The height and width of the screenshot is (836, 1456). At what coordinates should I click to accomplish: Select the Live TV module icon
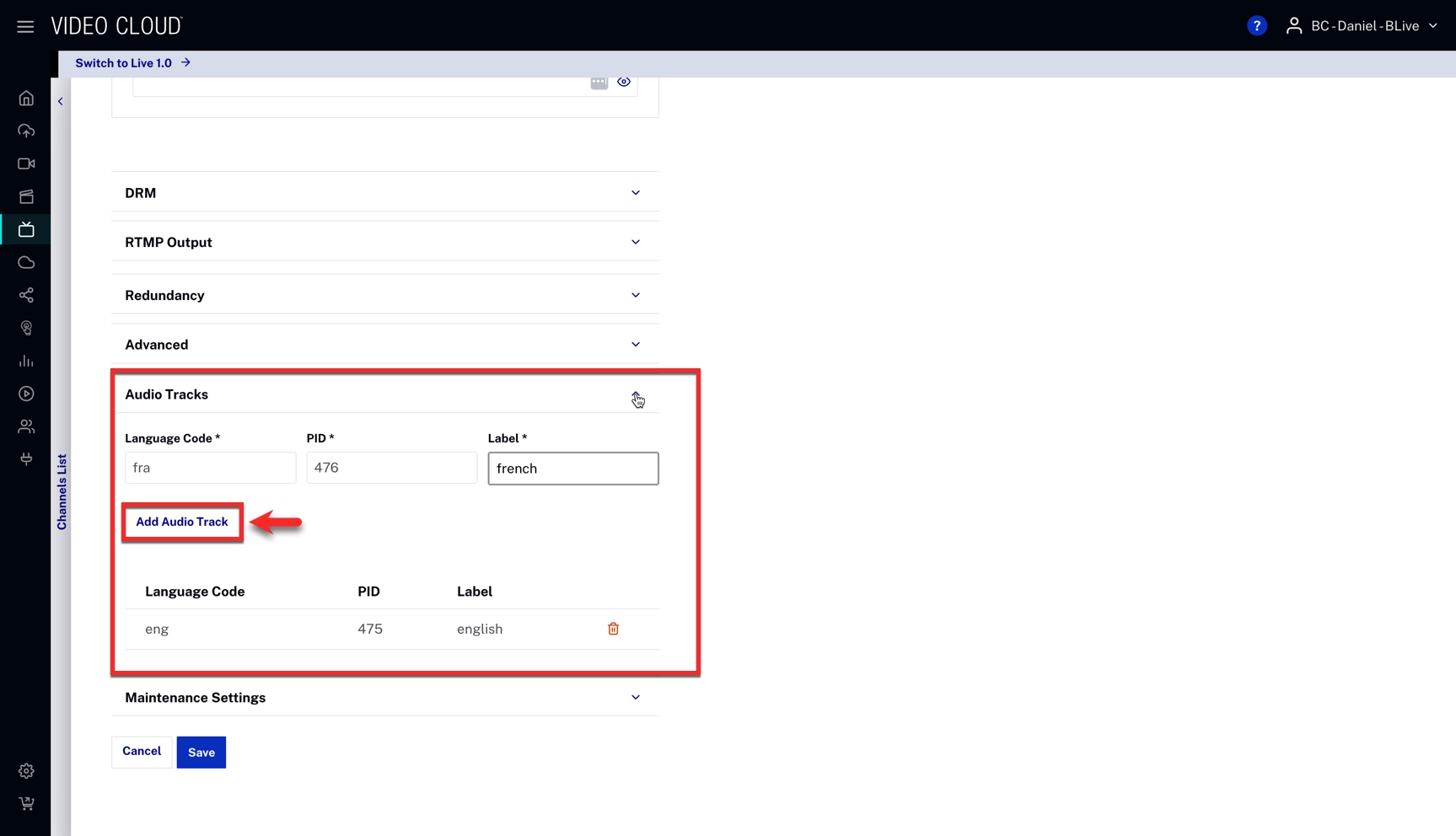pyautogui.click(x=26, y=229)
